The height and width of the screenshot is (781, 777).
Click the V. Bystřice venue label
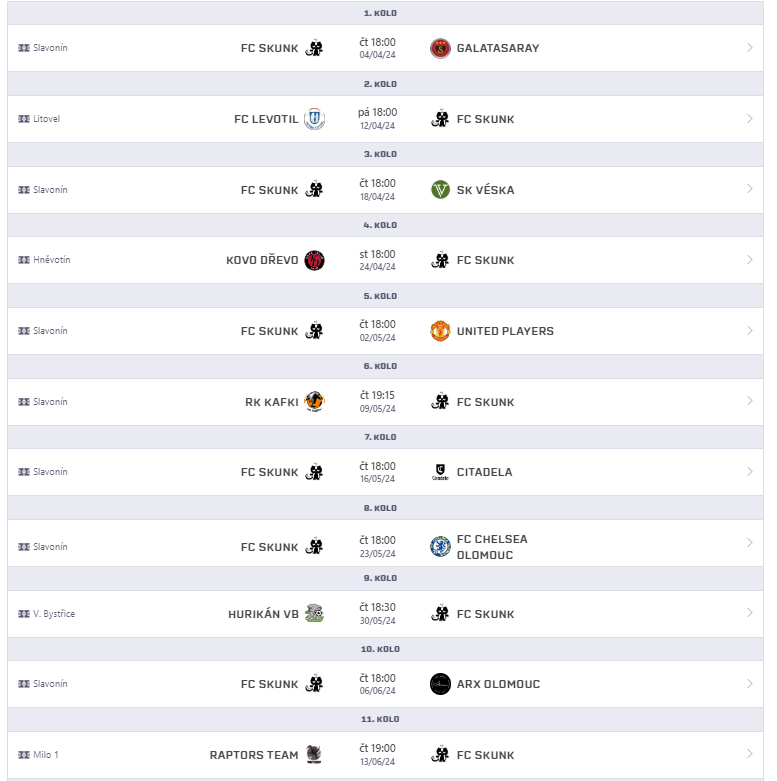54,614
